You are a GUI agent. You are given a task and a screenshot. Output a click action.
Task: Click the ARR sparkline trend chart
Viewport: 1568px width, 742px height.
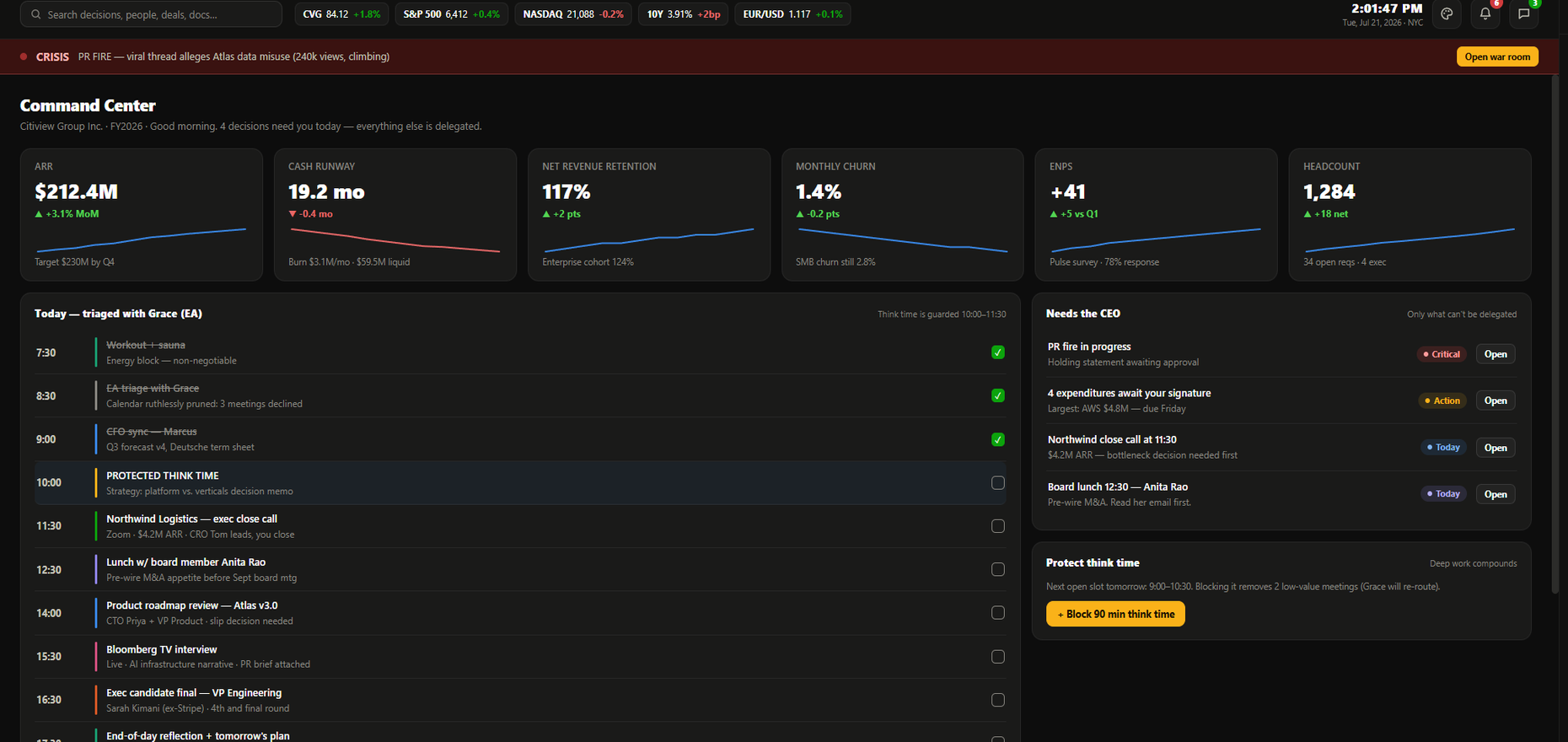pos(142,239)
